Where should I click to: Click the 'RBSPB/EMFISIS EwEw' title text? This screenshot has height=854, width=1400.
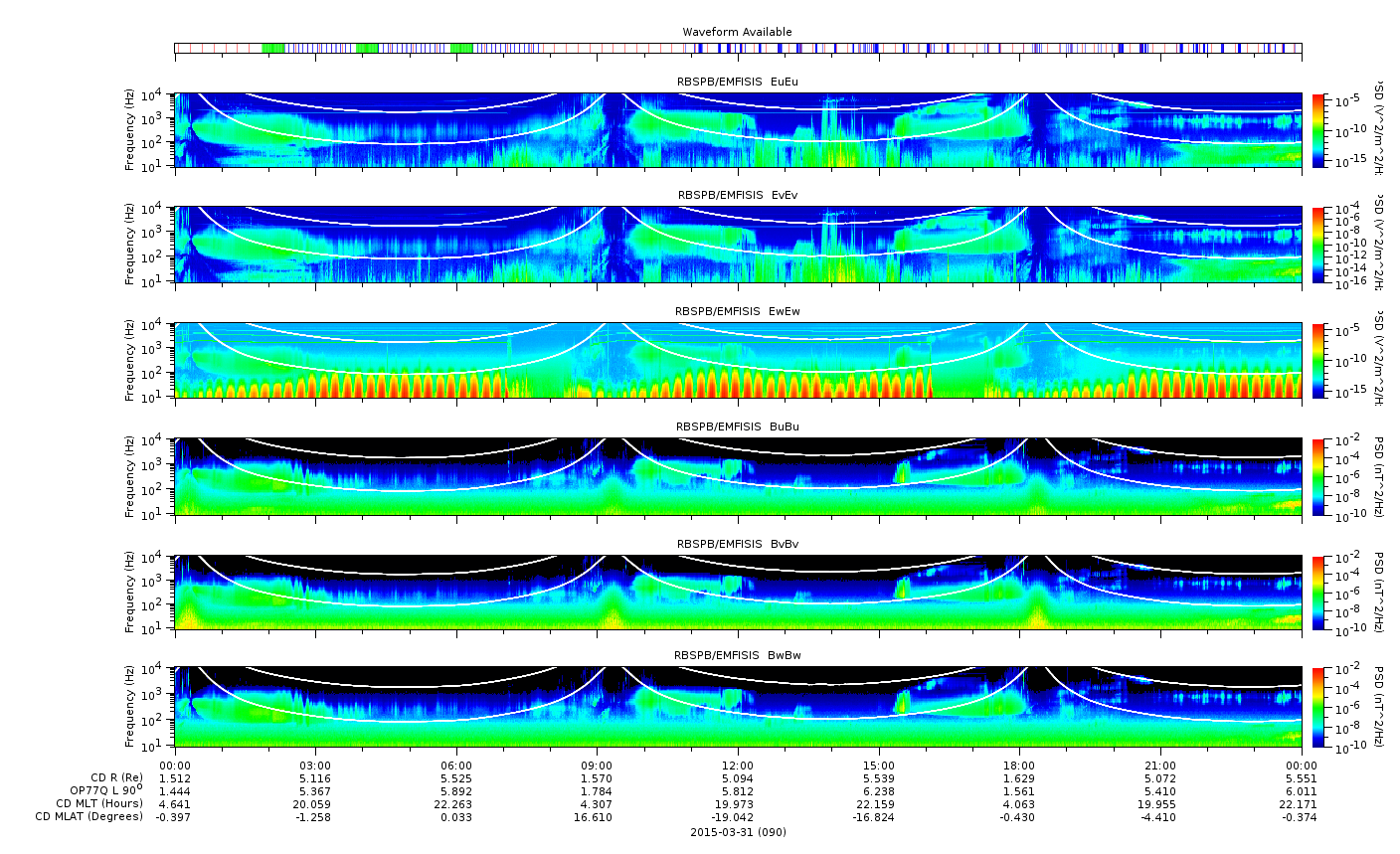point(737,311)
